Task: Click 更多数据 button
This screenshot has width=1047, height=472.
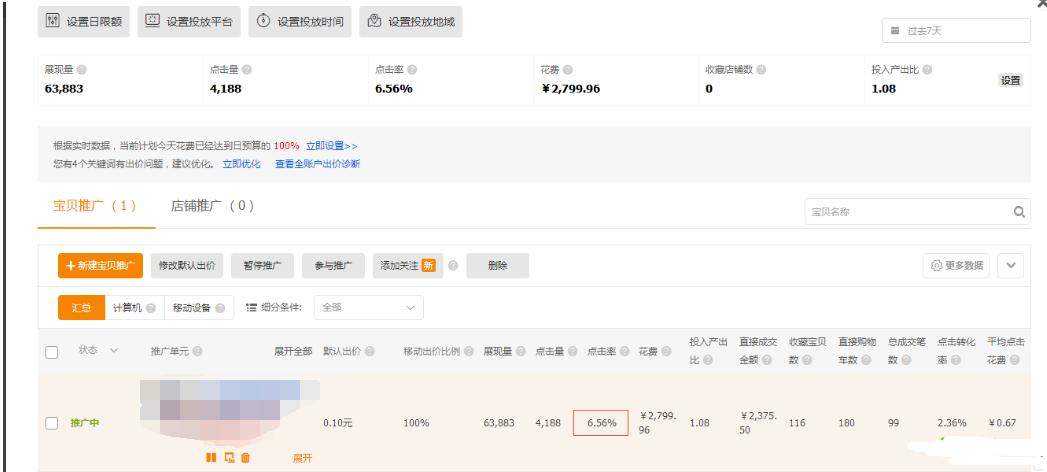Action: point(956,265)
